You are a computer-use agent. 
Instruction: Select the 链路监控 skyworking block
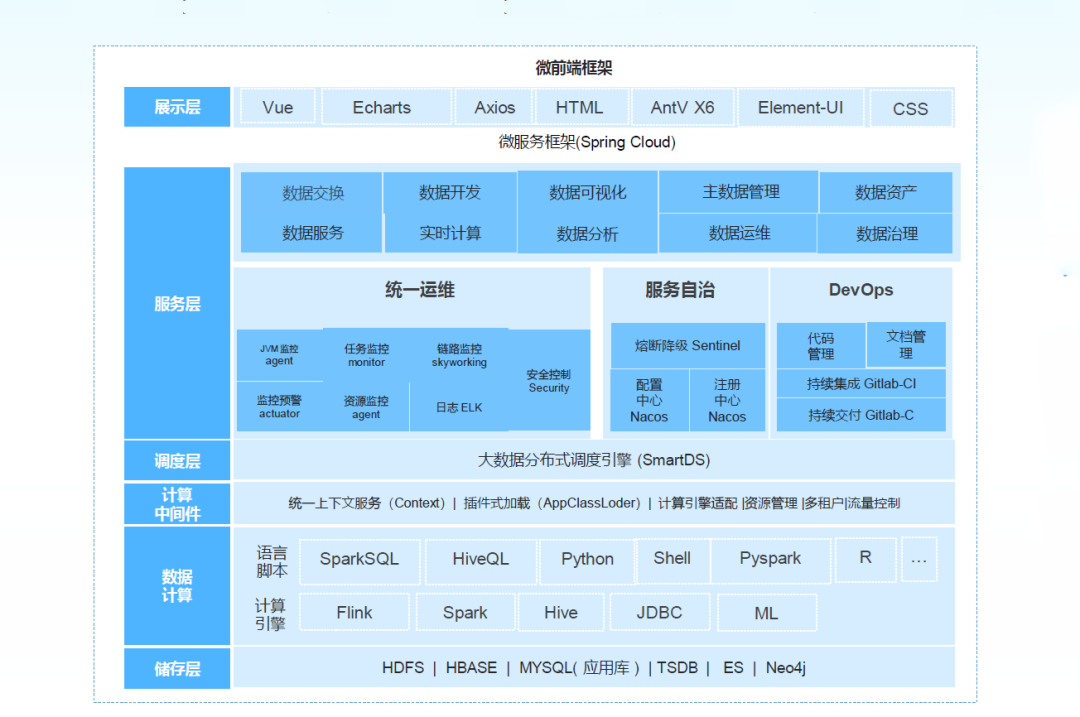459,355
